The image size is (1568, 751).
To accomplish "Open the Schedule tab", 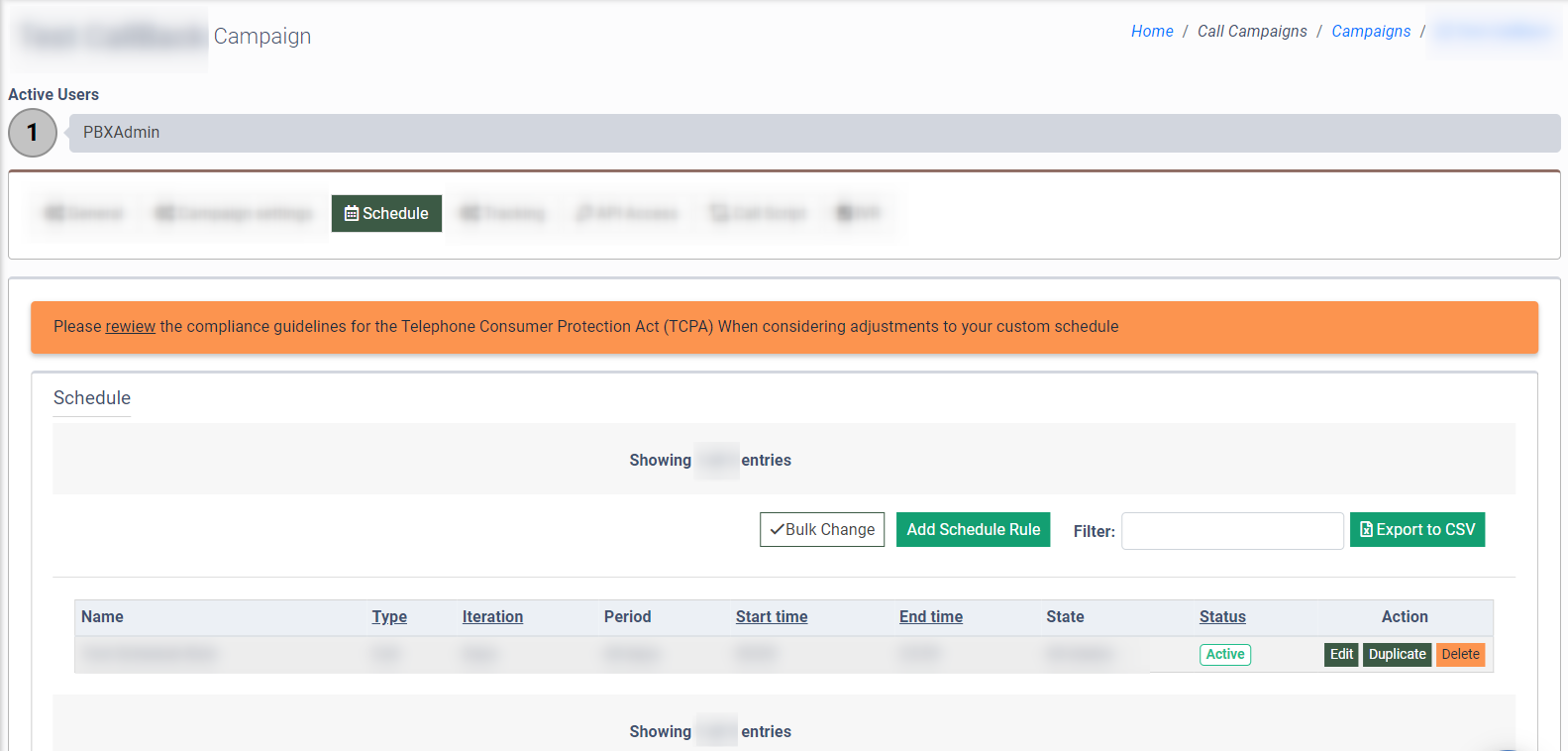I will [x=386, y=213].
